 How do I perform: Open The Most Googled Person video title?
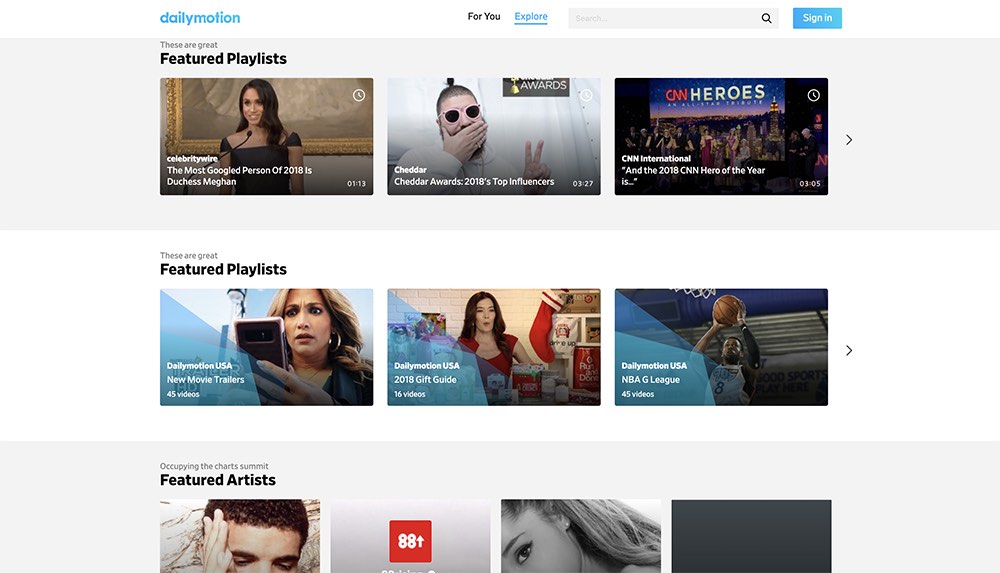point(239,176)
